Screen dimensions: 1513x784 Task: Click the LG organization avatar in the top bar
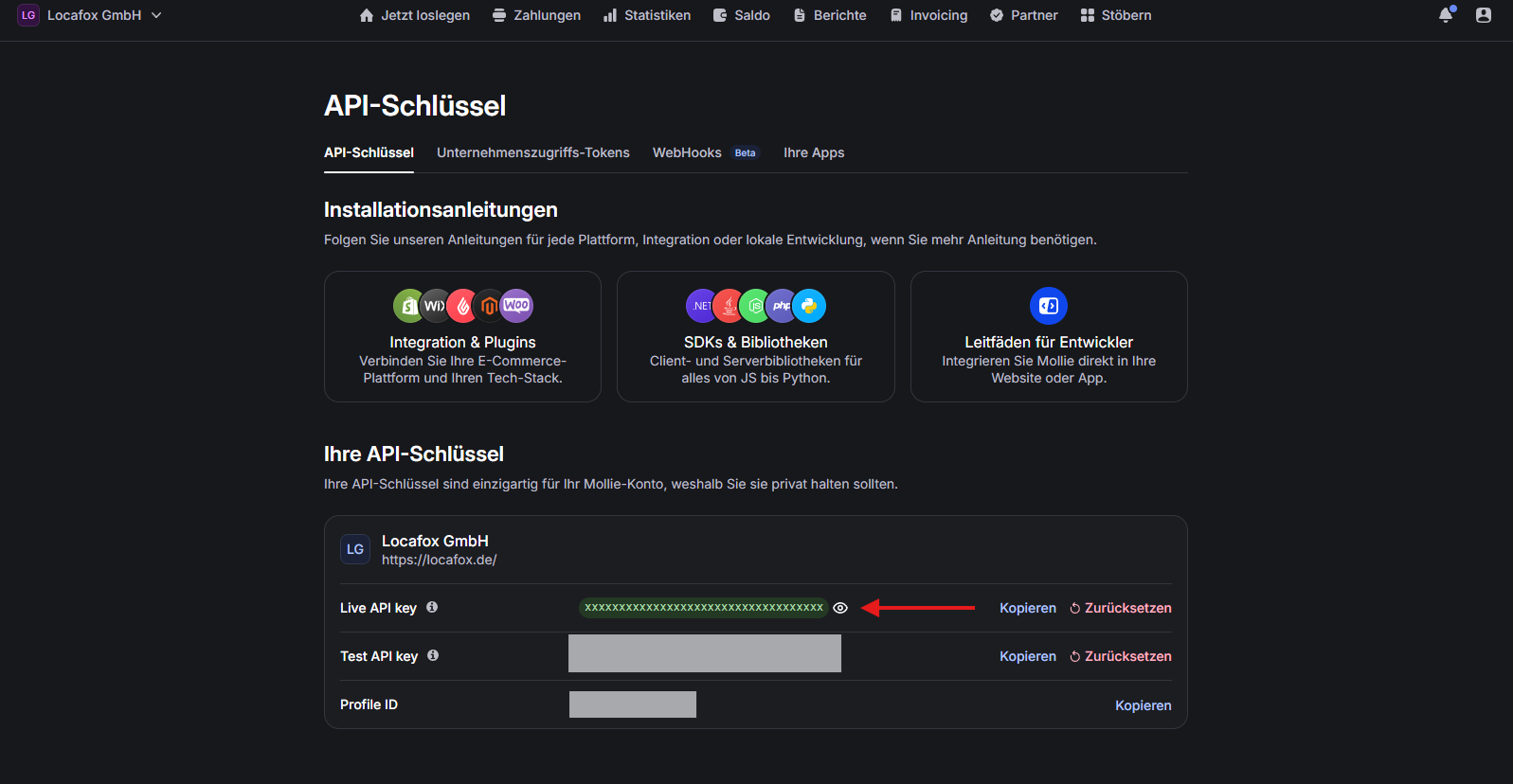tap(28, 15)
